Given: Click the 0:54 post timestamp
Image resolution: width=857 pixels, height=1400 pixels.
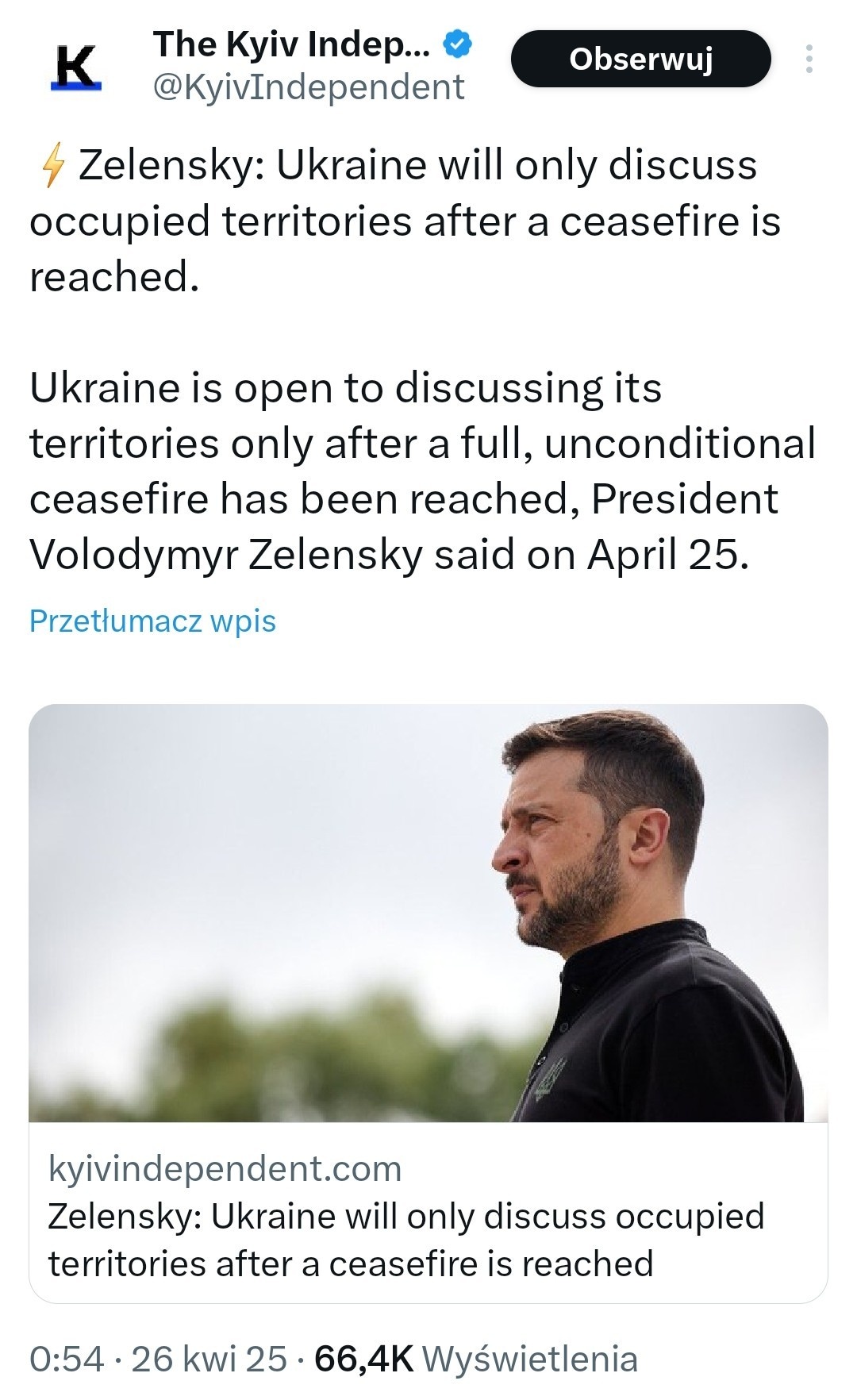Looking at the screenshot, I should click(67, 1359).
